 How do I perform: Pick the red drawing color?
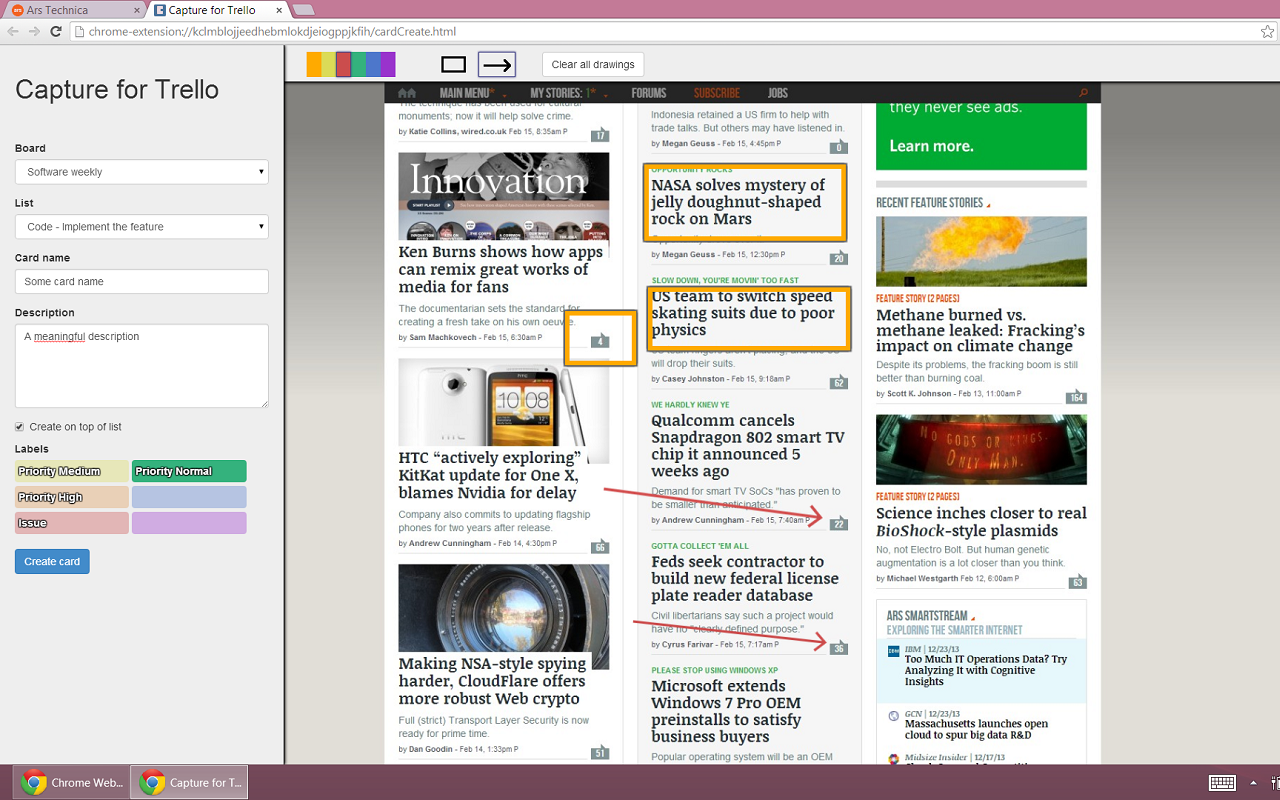click(x=344, y=65)
